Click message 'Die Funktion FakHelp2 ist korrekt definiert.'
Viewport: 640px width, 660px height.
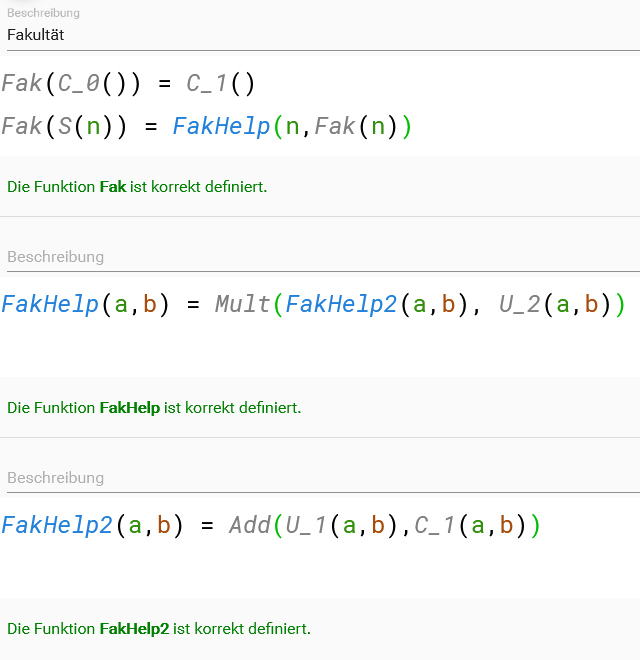(159, 628)
